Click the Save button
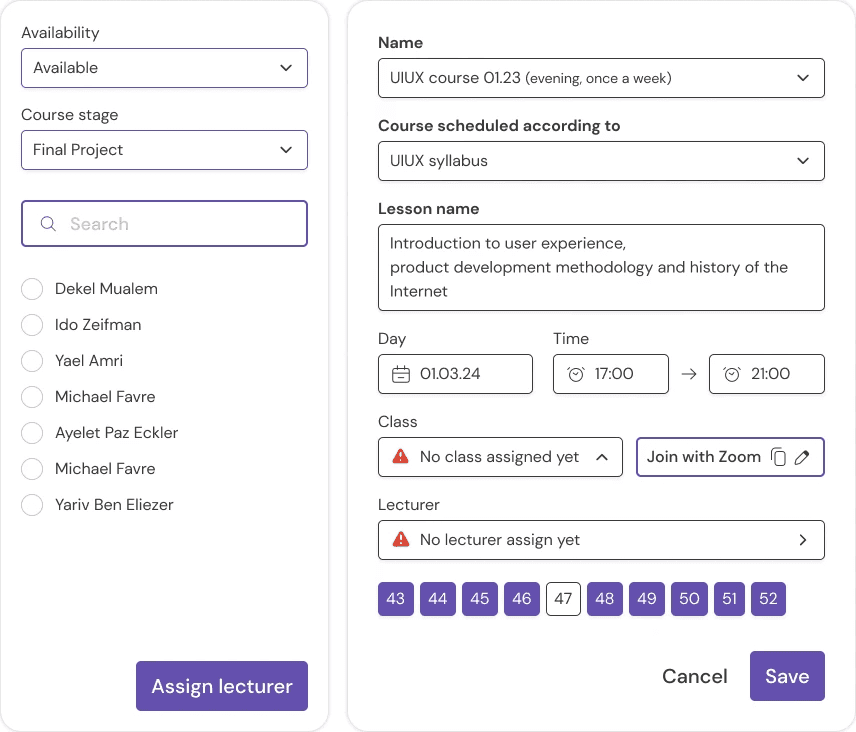Image resolution: width=856 pixels, height=732 pixels. 787,676
